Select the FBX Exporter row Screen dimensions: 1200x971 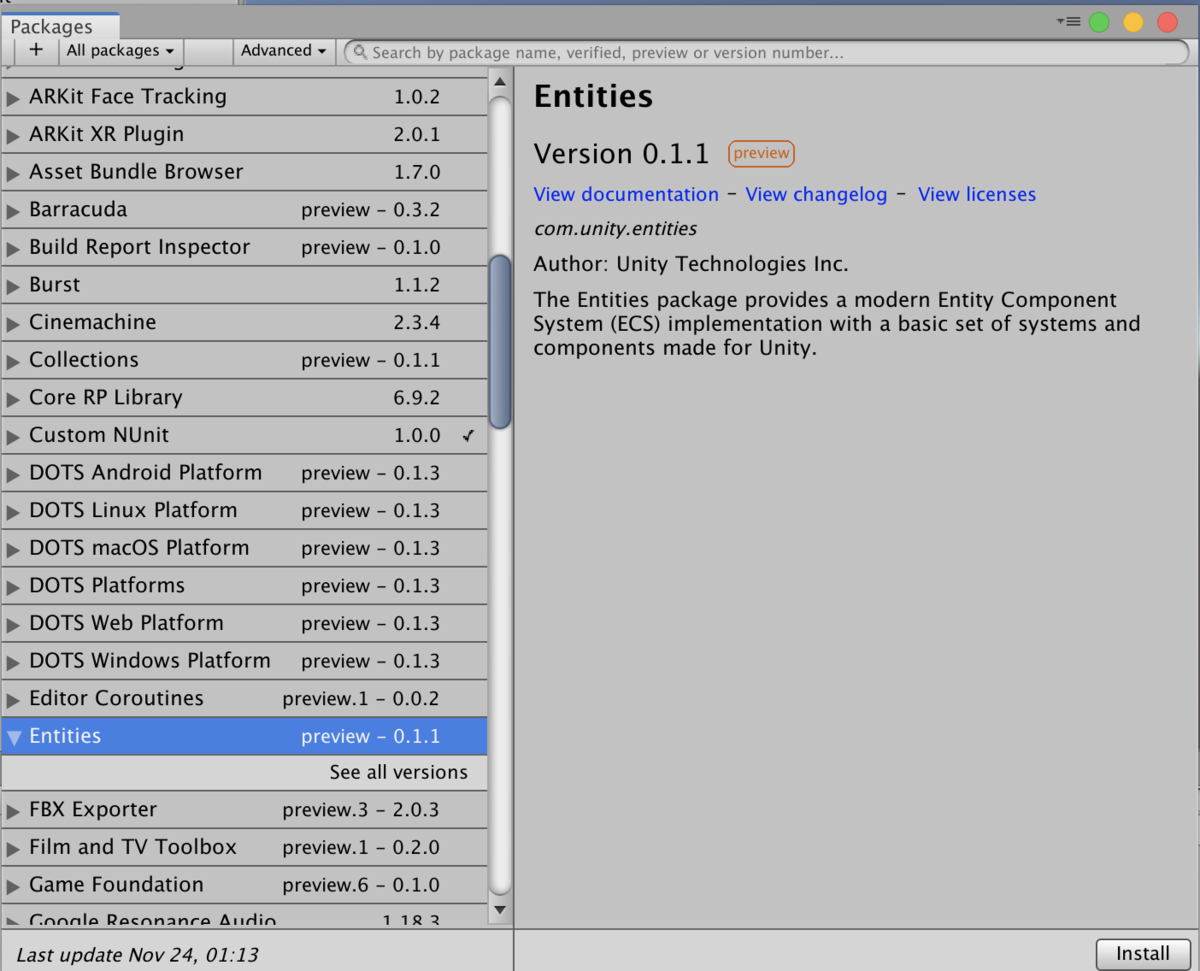(244, 810)
